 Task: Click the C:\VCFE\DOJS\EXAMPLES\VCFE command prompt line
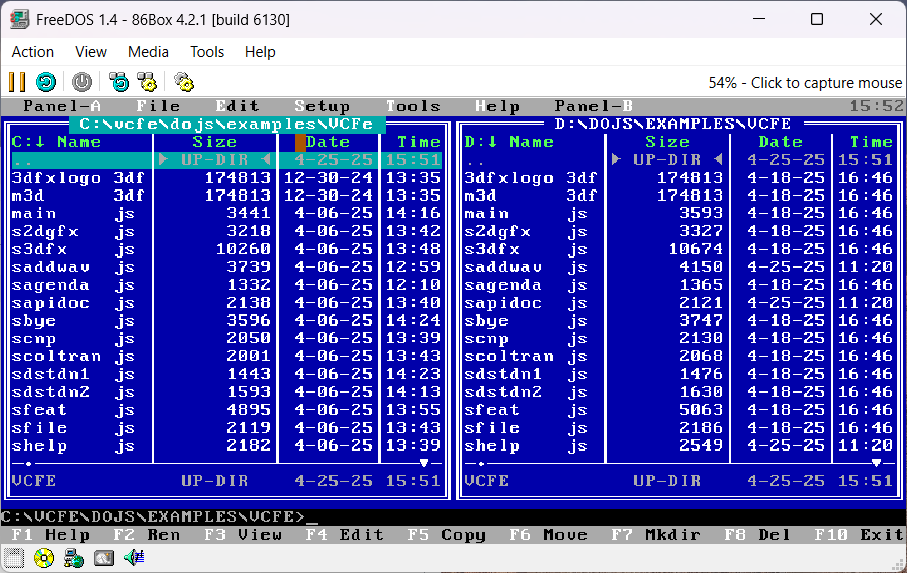click(x=160, y=517)
